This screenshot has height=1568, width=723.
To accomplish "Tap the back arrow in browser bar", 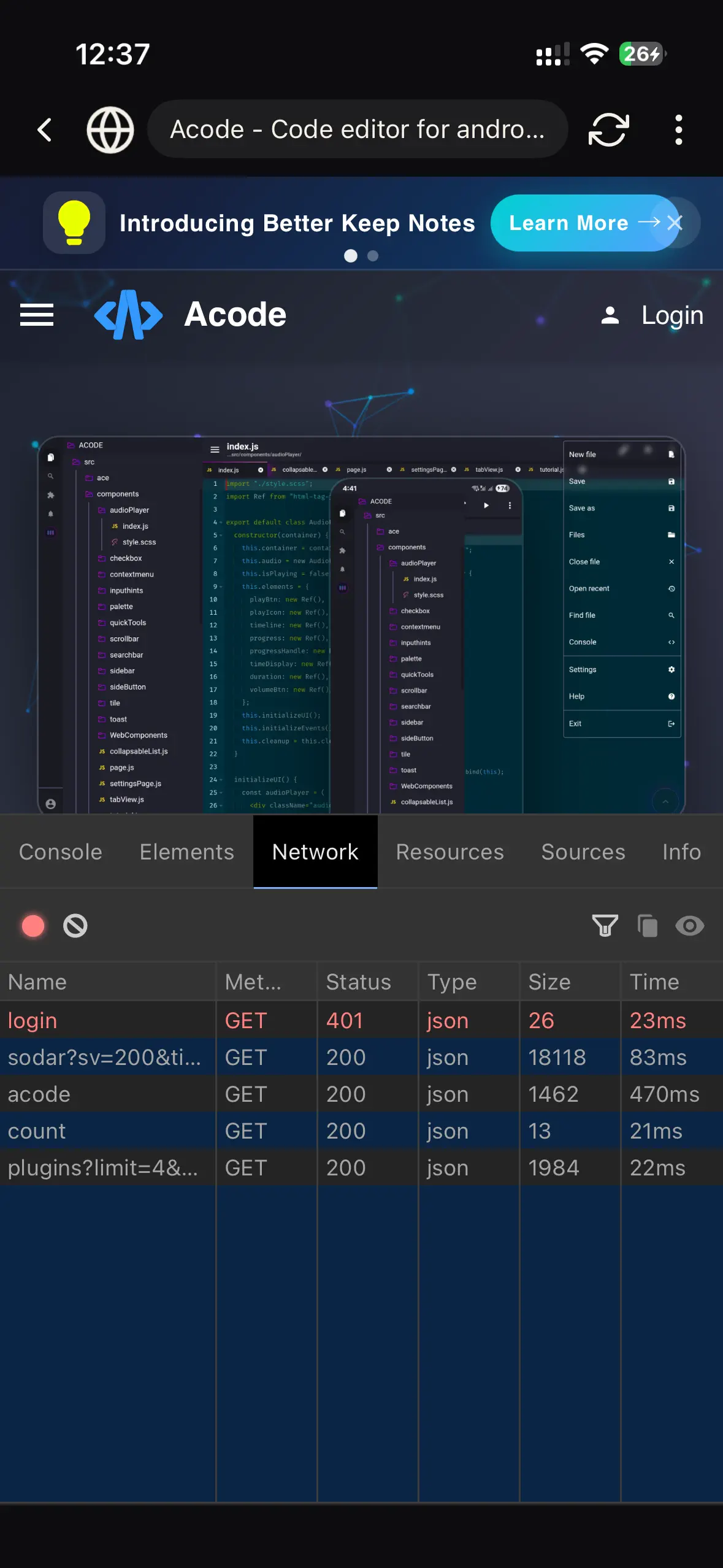I will (x=44, y=129).
